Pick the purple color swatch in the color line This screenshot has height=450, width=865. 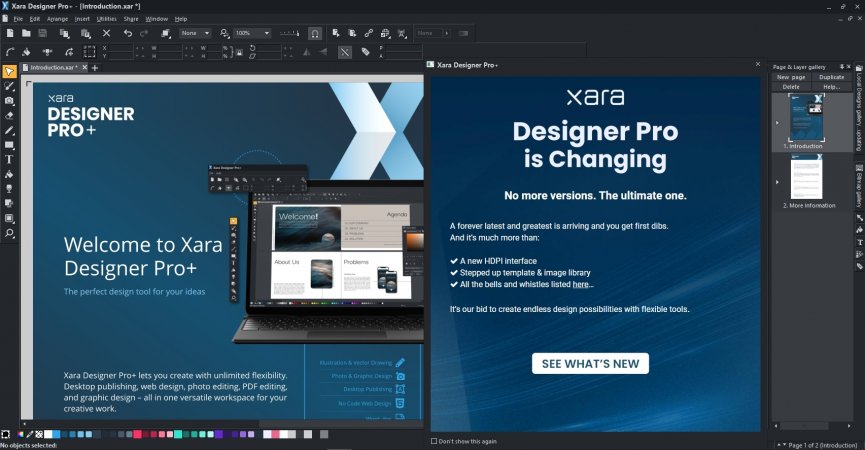tap(218, 435)
